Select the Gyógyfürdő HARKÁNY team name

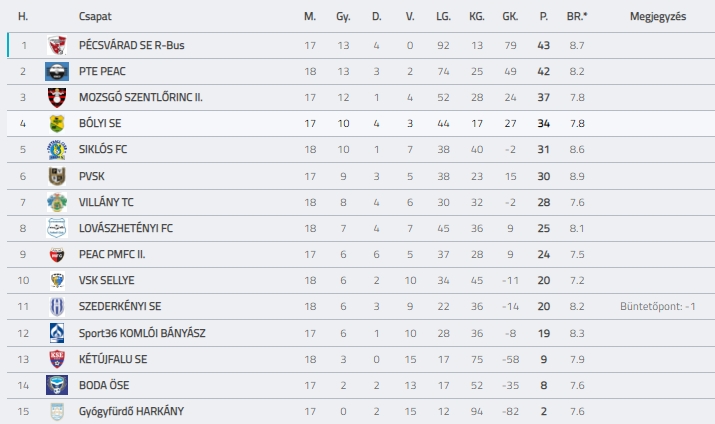(131, 411)
